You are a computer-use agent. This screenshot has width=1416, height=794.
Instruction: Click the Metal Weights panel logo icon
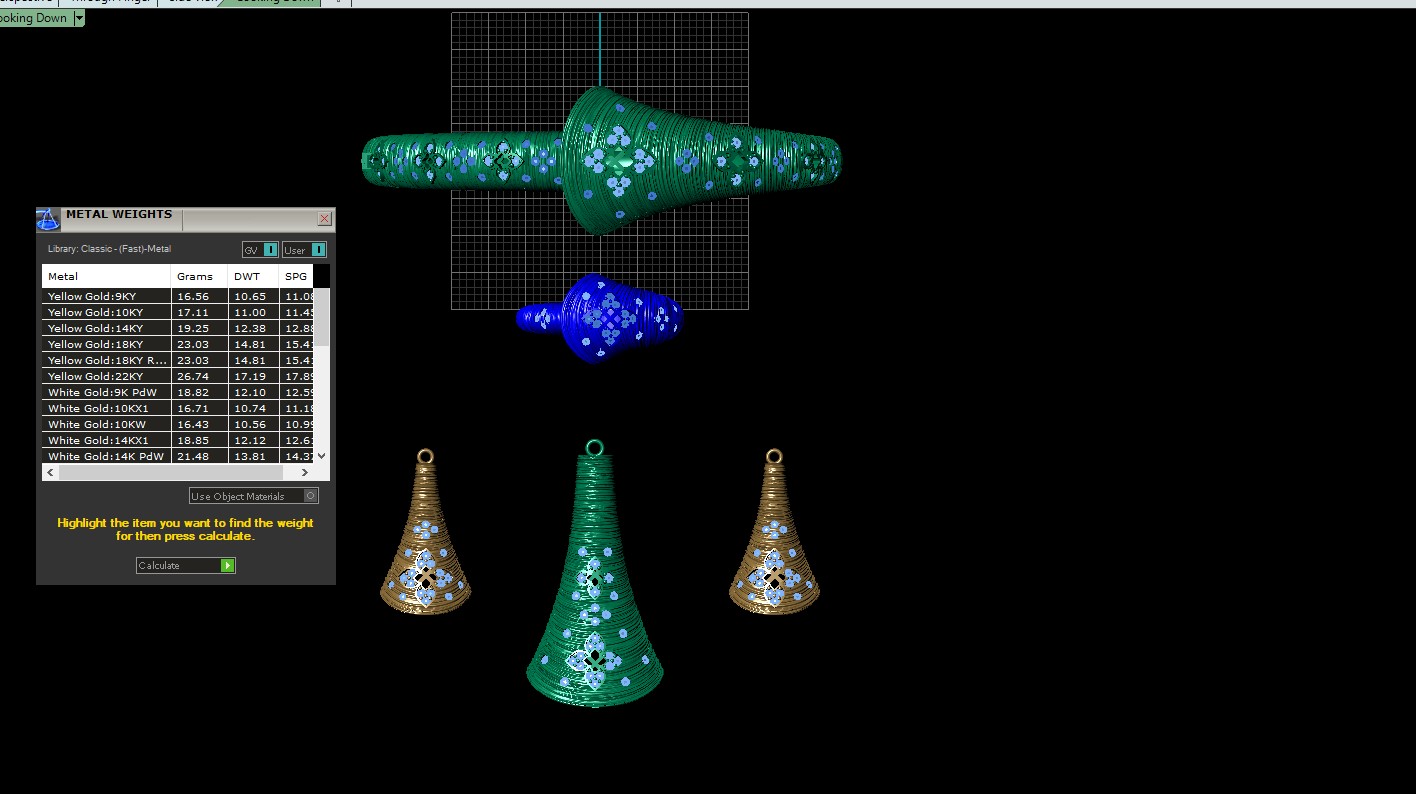pyautogui.click(x=48, y=219)
